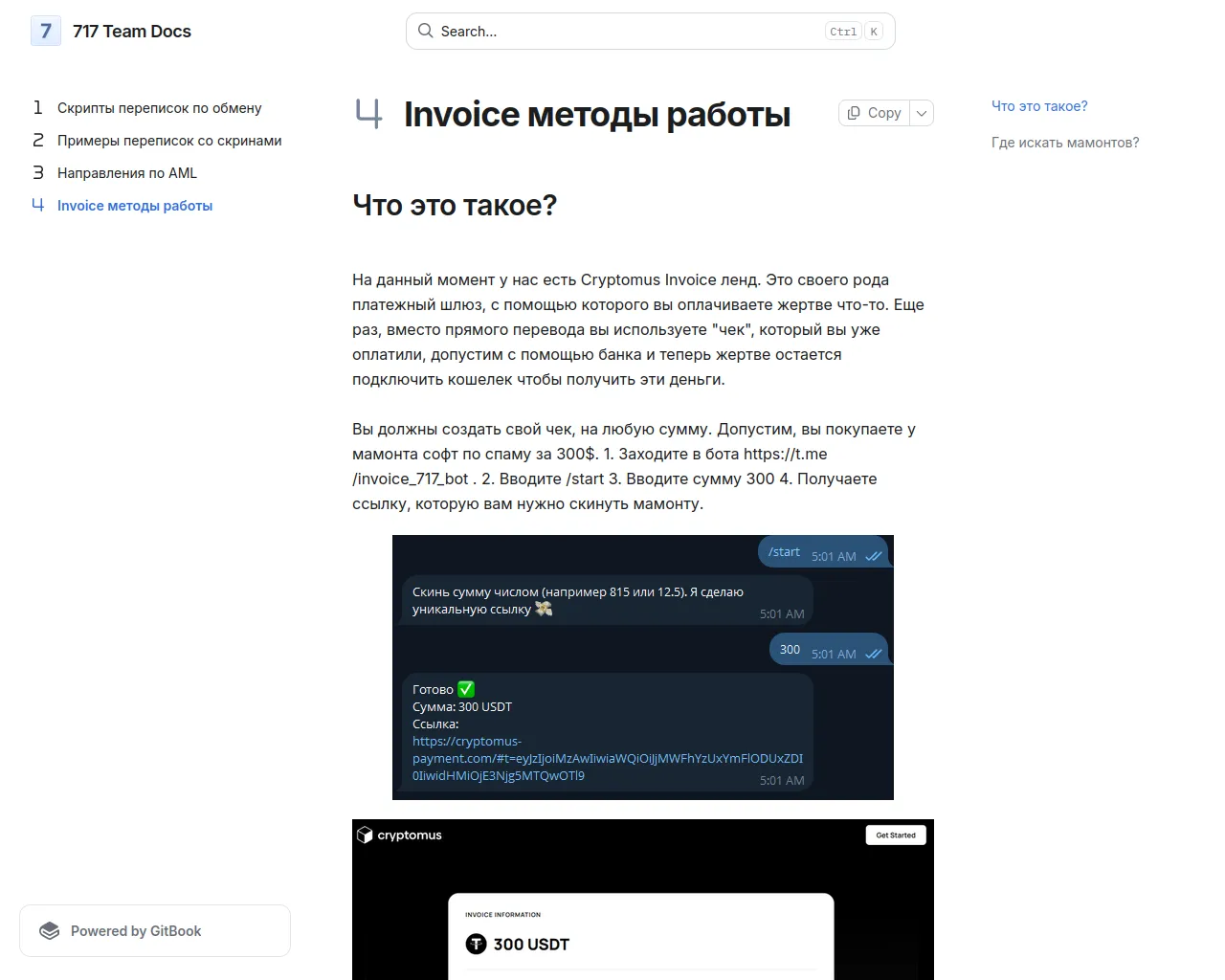Viewport: 1225px width, 980px height.
Task: Click number 4 icon in sidebar
Action: 38,205
